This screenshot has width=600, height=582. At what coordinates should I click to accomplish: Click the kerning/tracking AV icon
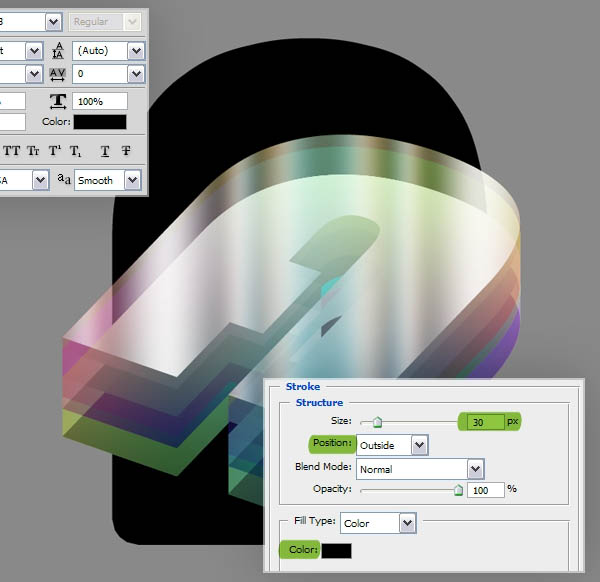point(59,74)
